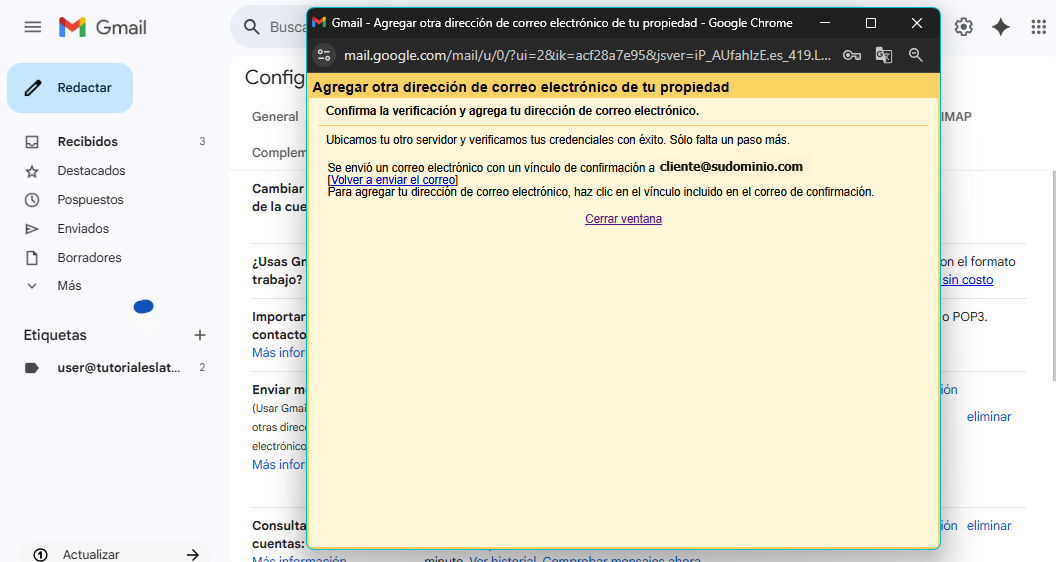The height and width of the screenshot is (562, 1056).
Task: Click the popup address bar URL
Action: click(587, 55)
